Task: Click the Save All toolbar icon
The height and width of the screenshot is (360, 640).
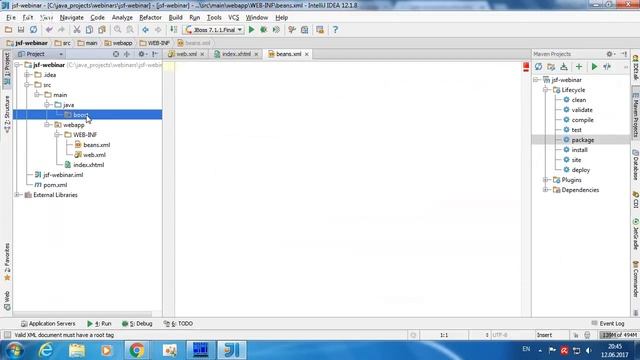Action: point(21,30)
